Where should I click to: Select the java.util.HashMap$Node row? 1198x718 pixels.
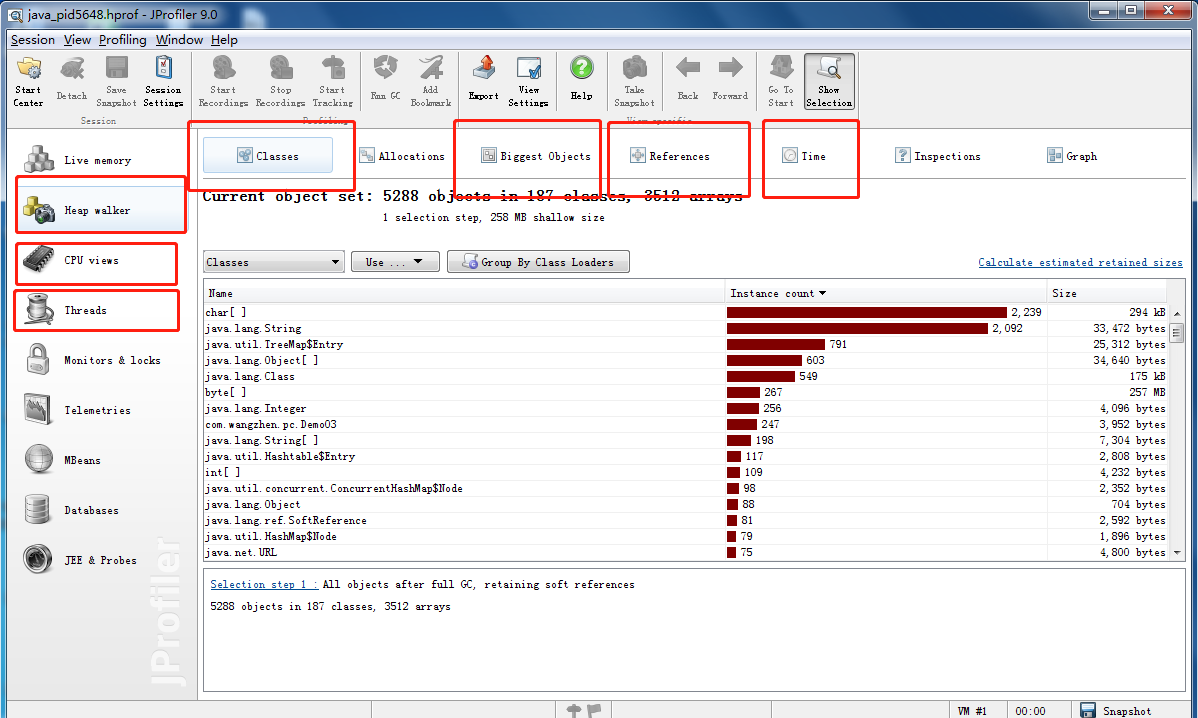[686, 536]
